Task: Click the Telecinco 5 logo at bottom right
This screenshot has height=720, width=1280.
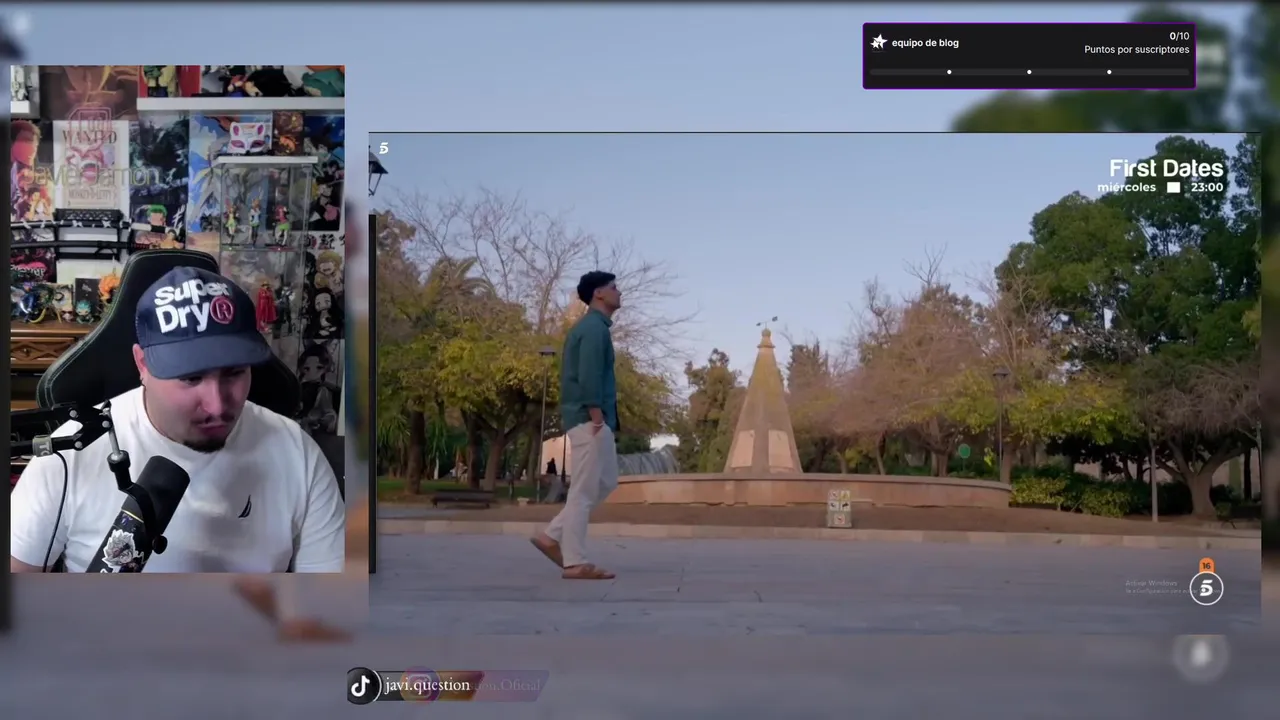Action: click(x=1206, y=589)
